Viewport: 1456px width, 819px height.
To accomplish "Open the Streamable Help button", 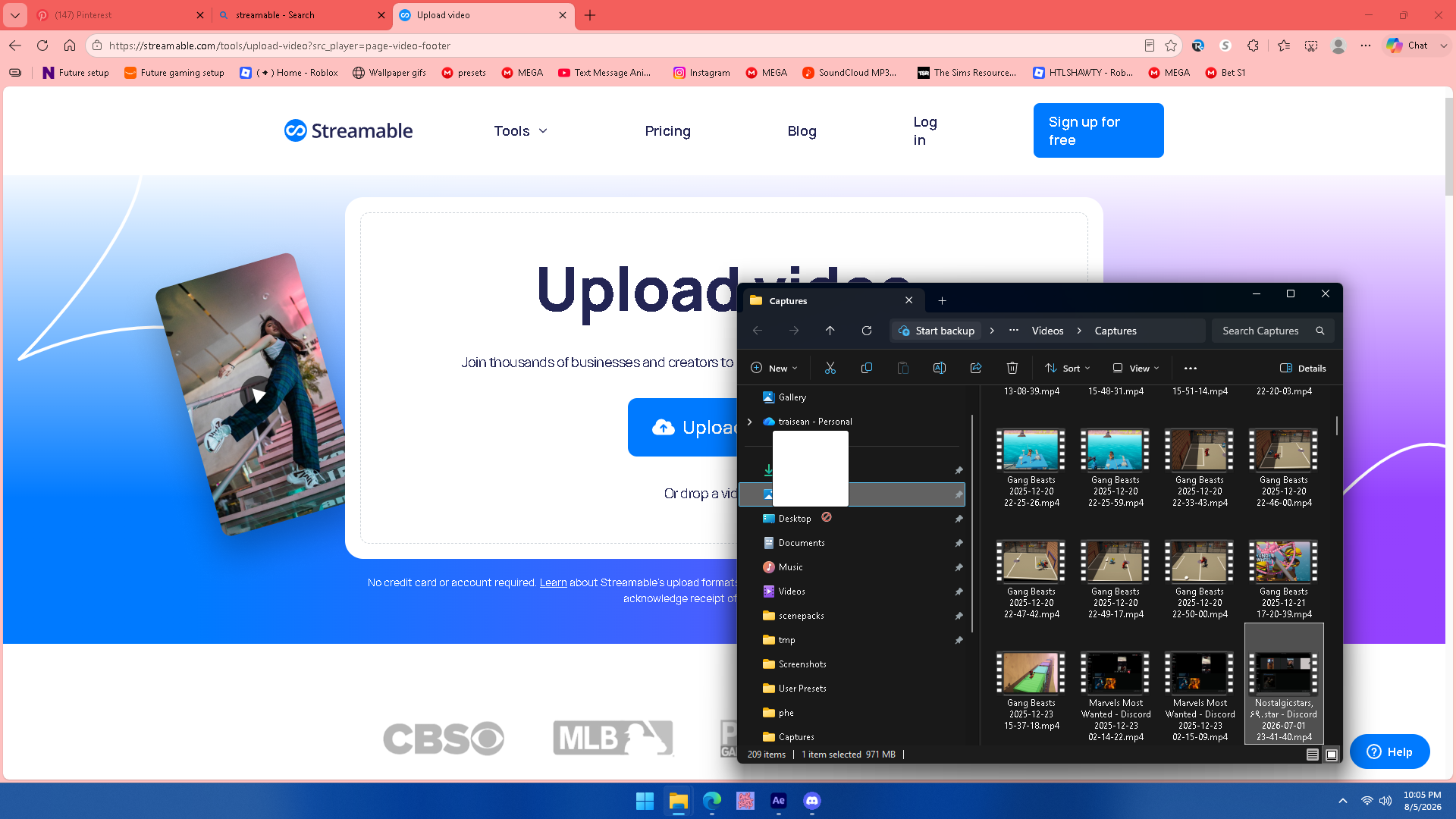I will 1389,752.
